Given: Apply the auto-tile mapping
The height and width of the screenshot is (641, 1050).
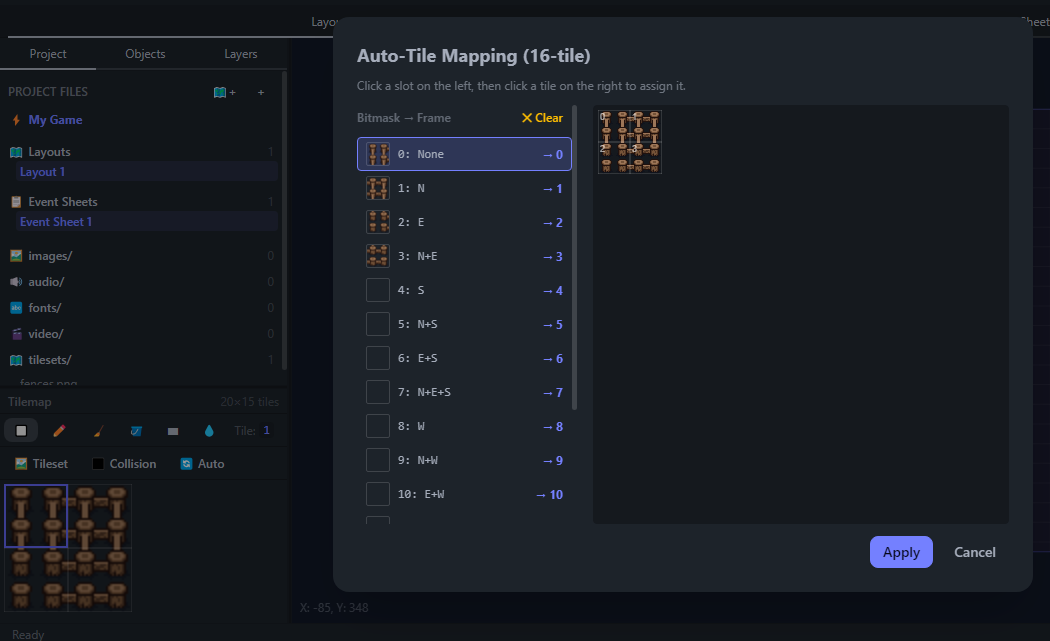Looking at the screenshot, I should pos(901,552).
